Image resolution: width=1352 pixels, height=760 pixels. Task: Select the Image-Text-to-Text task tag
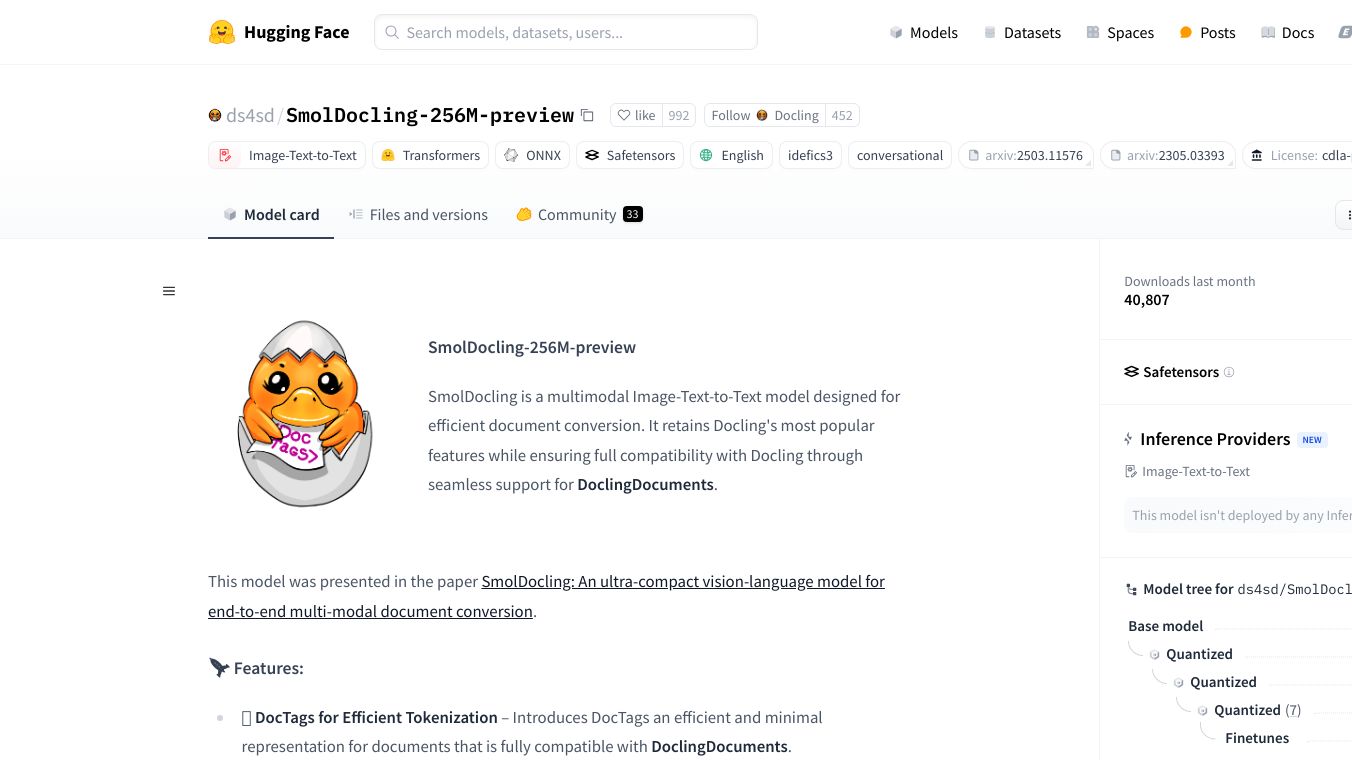click(288, 155)
